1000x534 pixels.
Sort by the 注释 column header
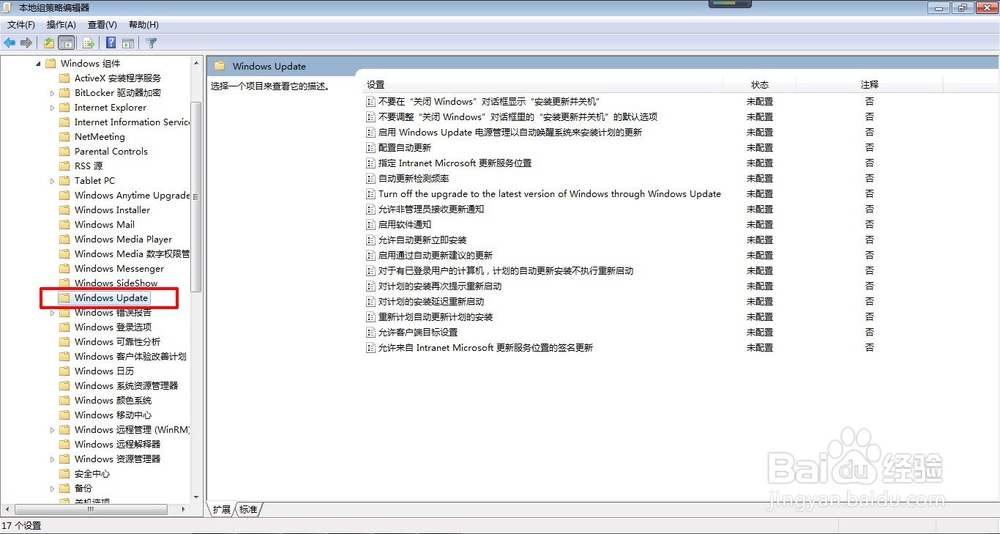pyautogui.click(x=869, y=85)
